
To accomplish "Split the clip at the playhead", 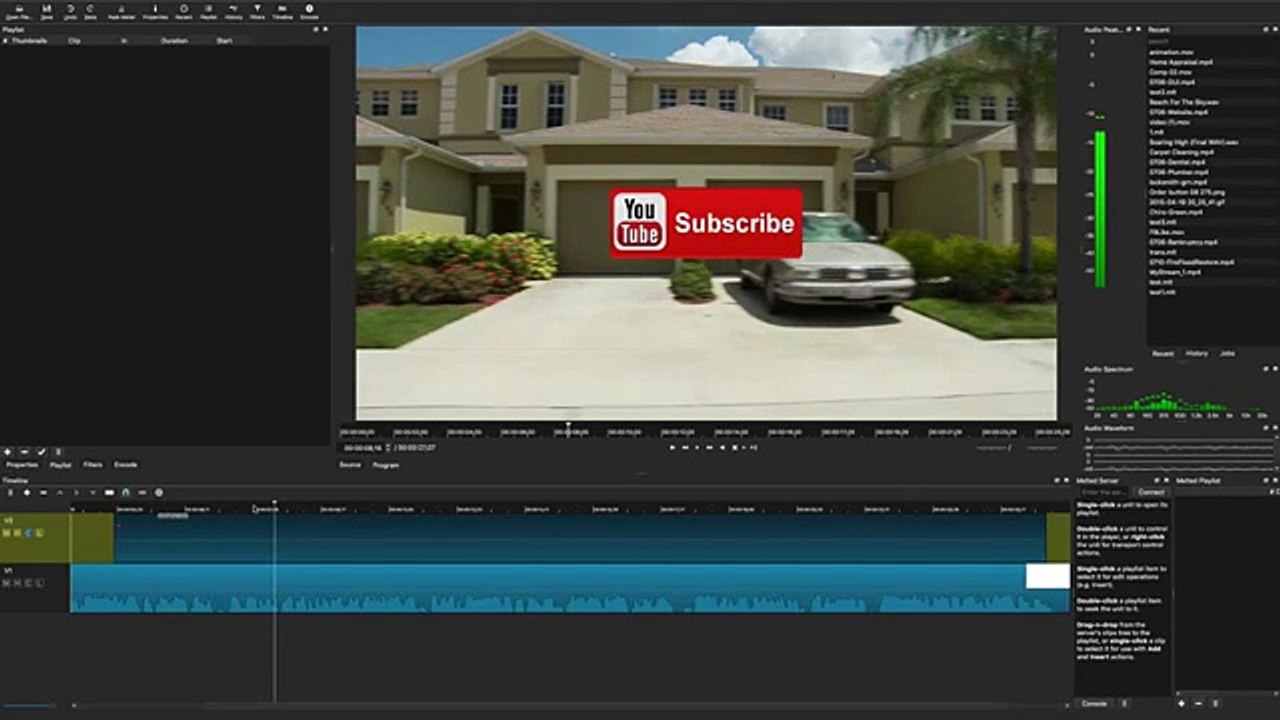I will tap(109, 492).
